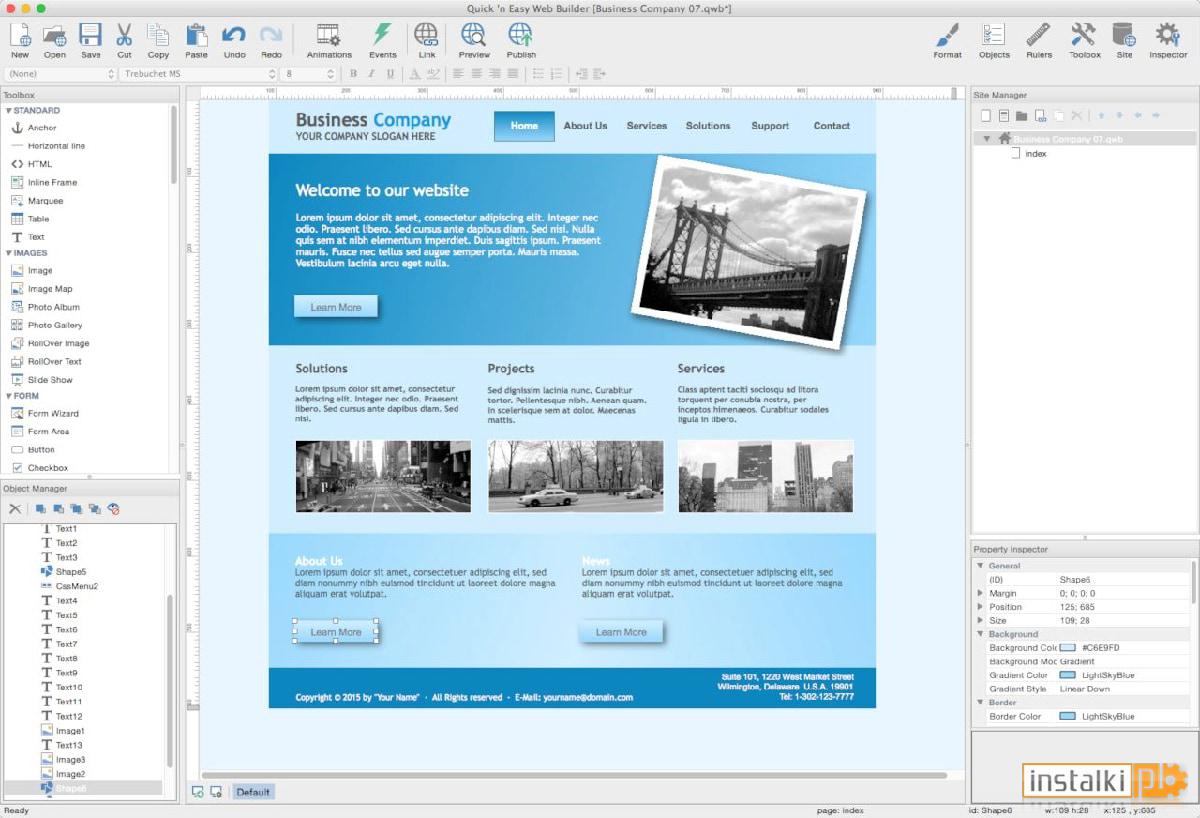Click the bridge photo on the canvas

tap(748, 254)
